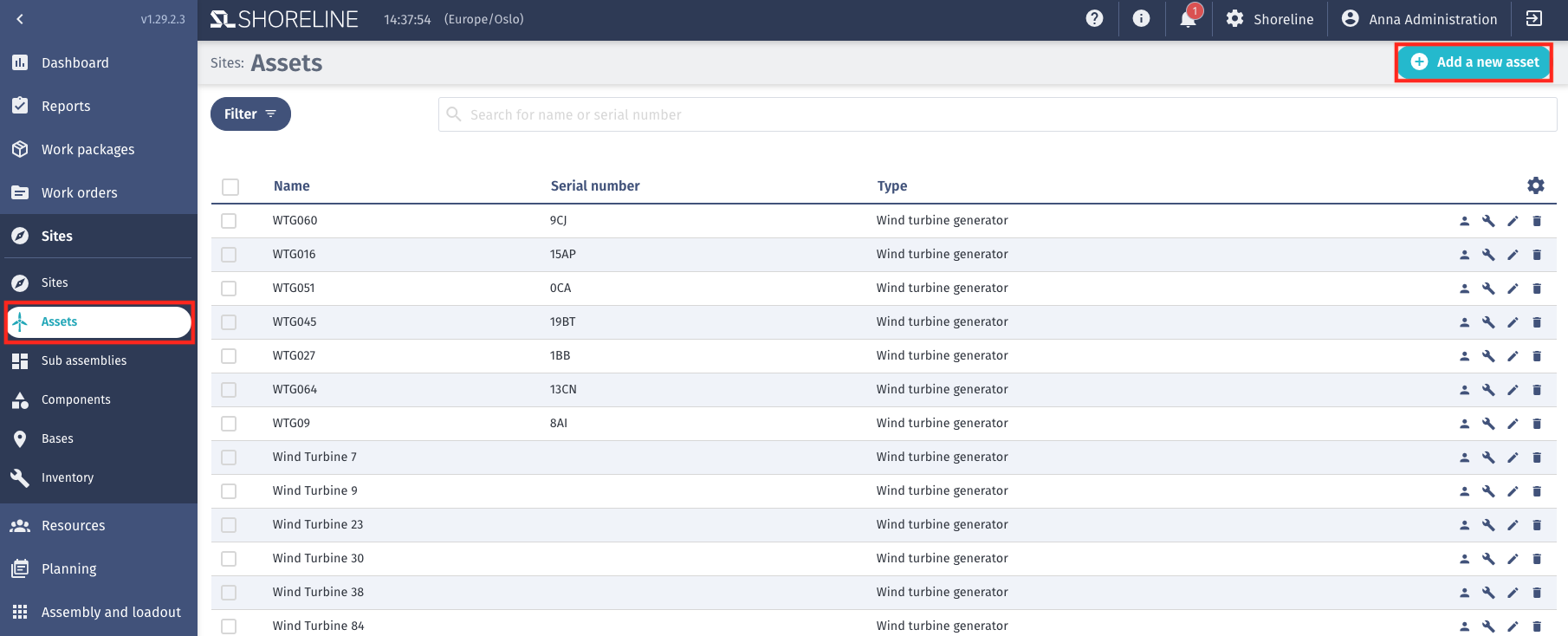Delete WTG016 with the trash icon

point(1537,255)
